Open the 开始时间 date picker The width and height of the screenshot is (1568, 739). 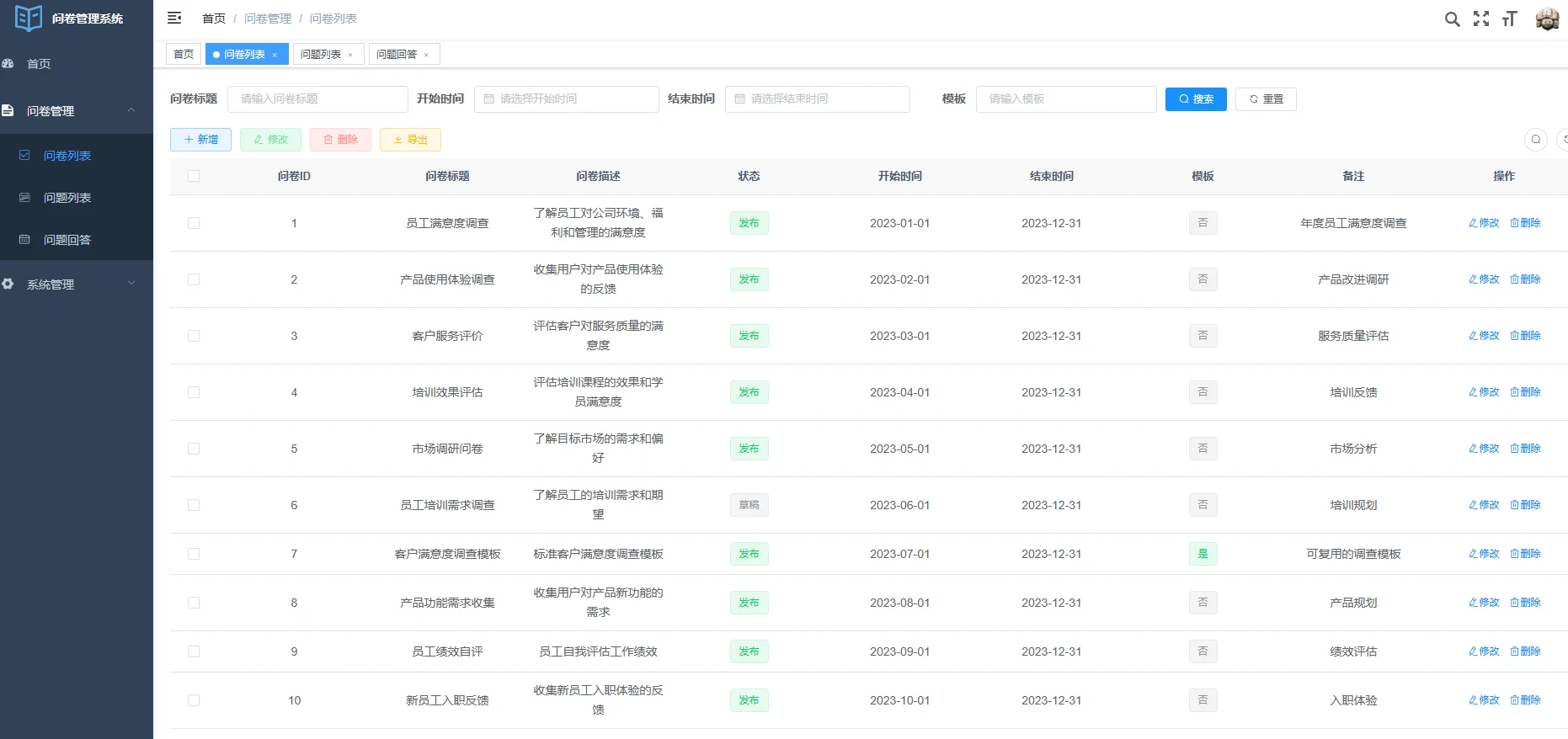point(566,99)
